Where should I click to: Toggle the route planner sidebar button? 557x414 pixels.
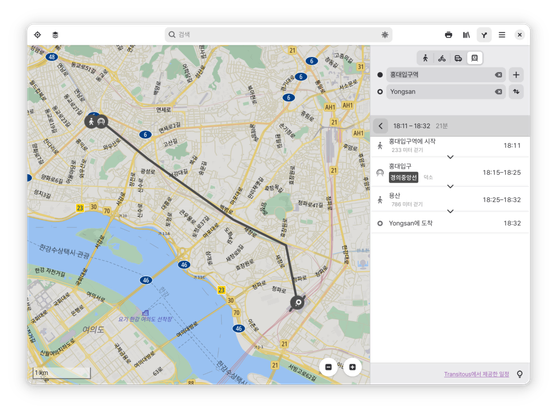coord(484,34)
